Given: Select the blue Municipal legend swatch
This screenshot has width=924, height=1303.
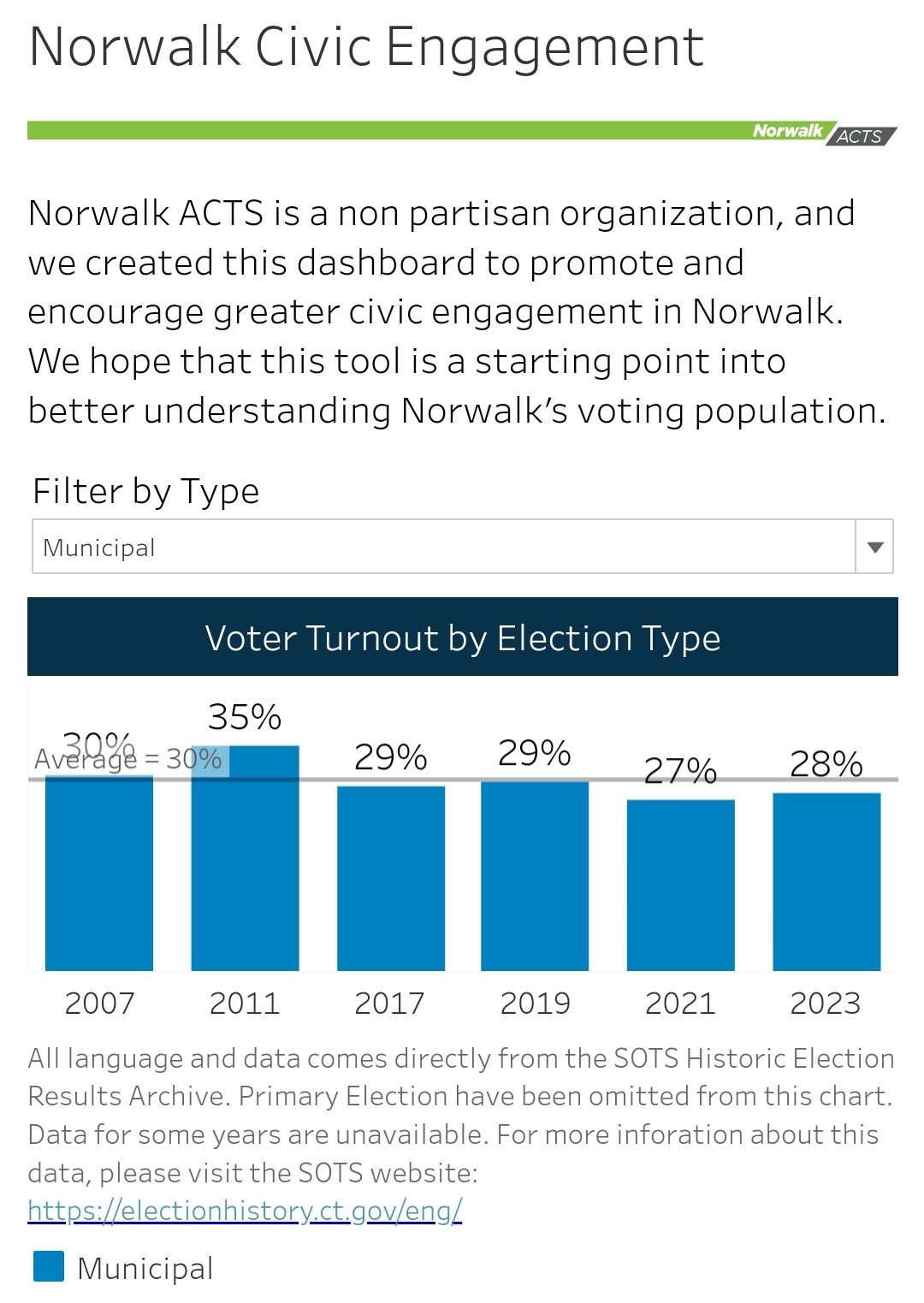Looking at the screenshot, I should [x=47, y=1267].
